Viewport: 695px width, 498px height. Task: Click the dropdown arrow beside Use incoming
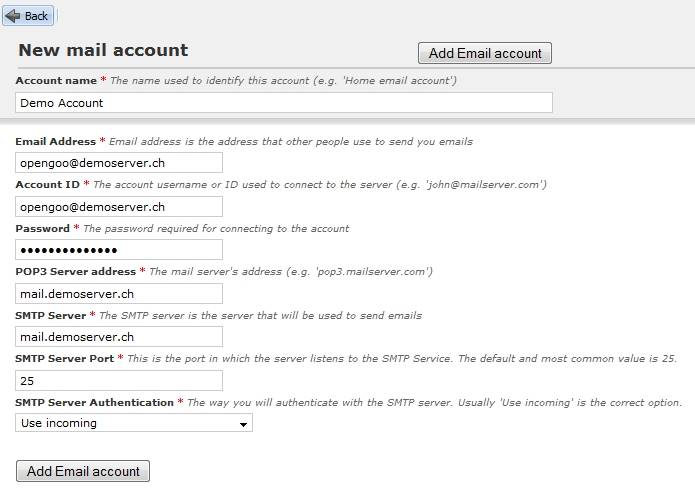(x=243, y=424)
